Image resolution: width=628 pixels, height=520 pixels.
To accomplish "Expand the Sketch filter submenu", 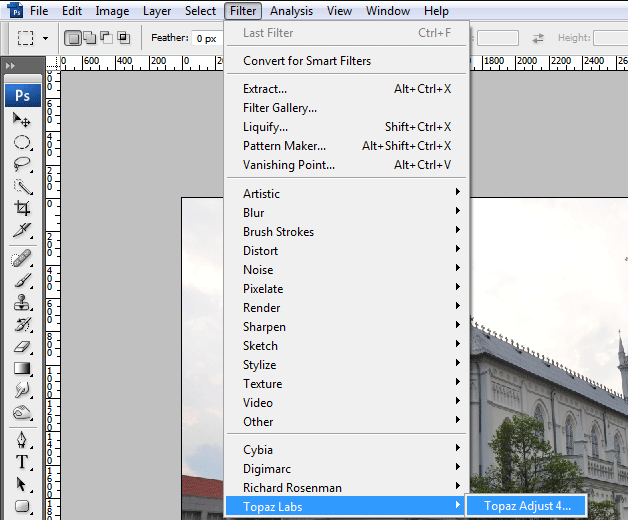I will (x=346, y=346).
